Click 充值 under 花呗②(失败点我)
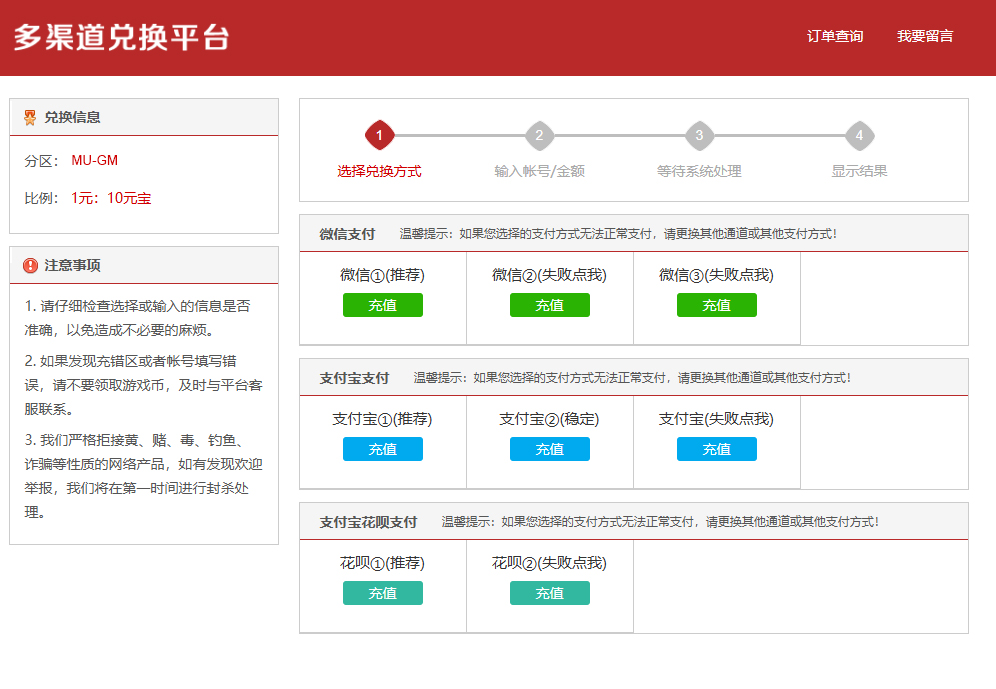This screenshot has height=689, width=996. pos(549,593)
